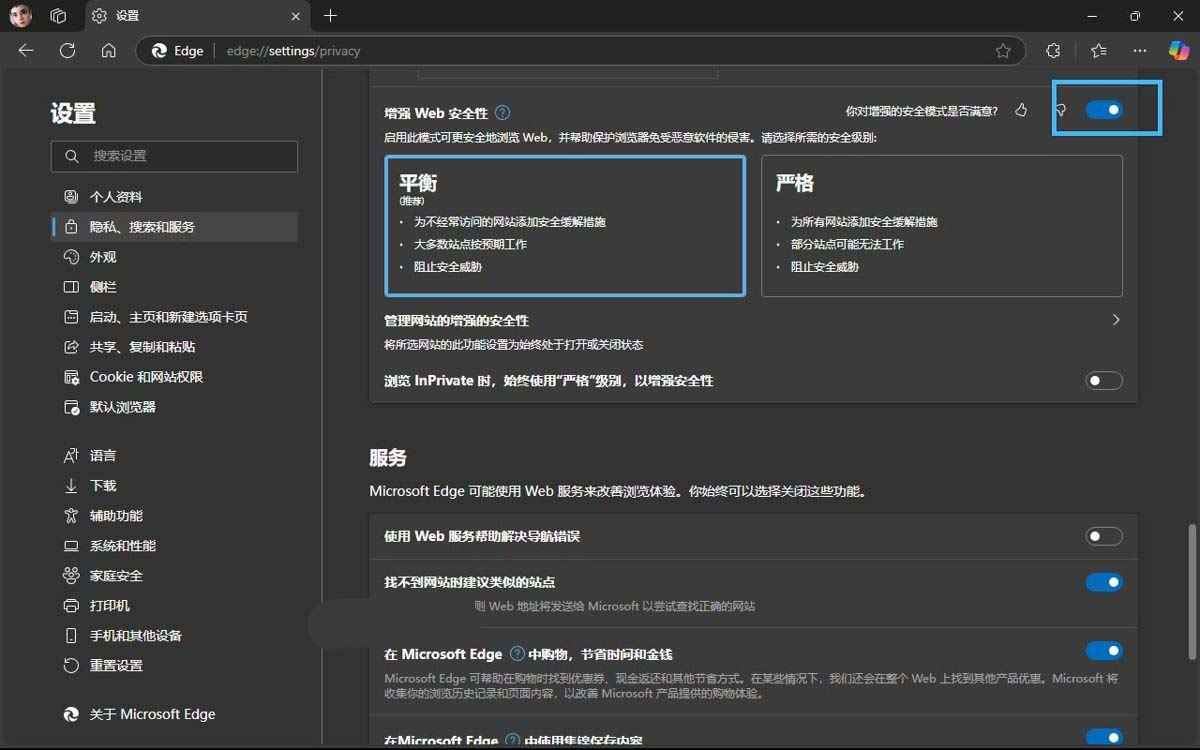
Task: Select the 平衡 security level card
Action: [x=565, y=226]
